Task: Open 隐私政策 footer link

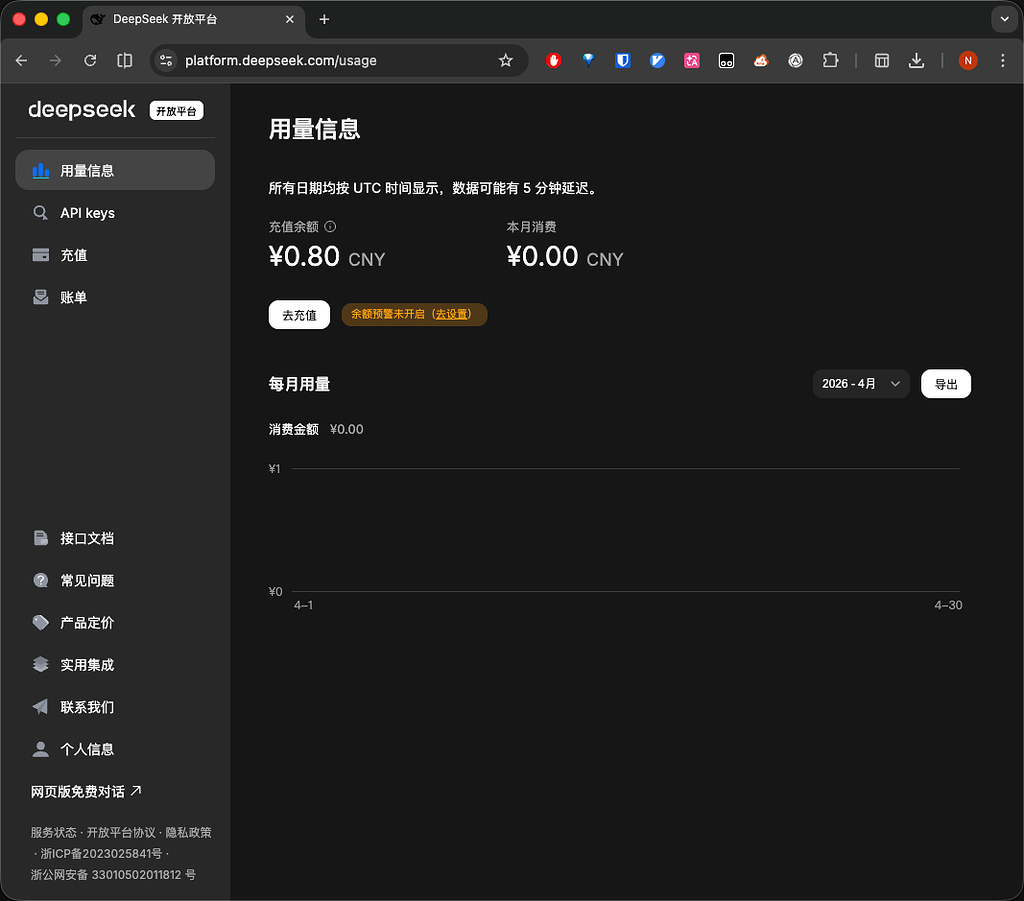Action: 188,832
